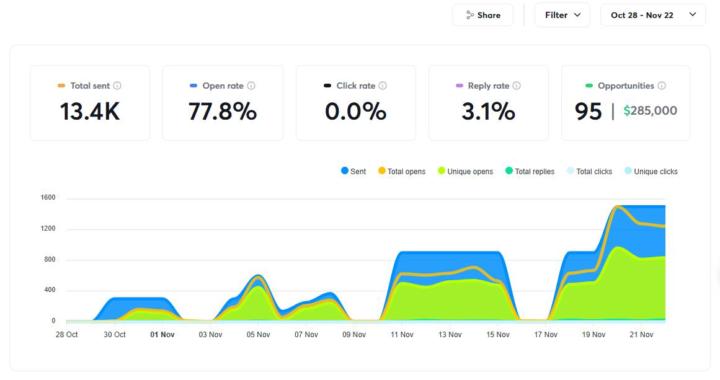720x380 pixels.
Task: Click the Reply rate label
Action: pyautogui.click(x=489, y=85)
